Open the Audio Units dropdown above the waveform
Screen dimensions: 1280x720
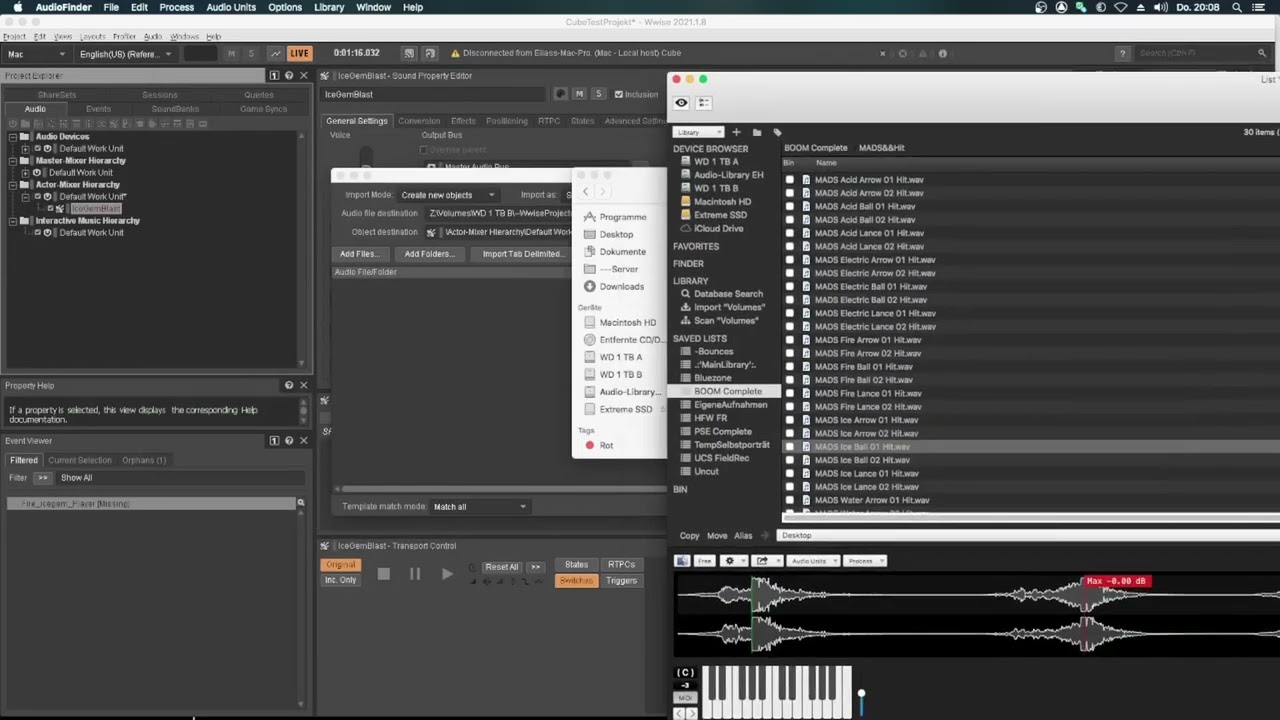(812, 561)
